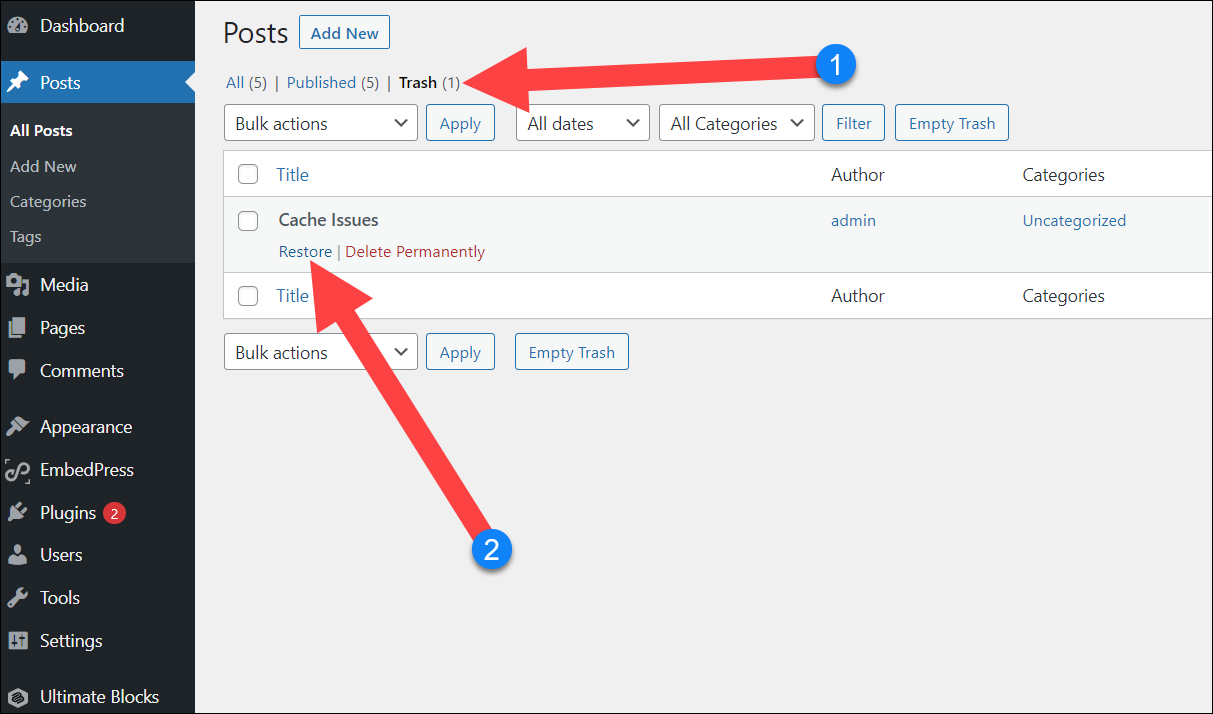Show Trash (1) posts filter
The image size is (1213, 714).
429,83
